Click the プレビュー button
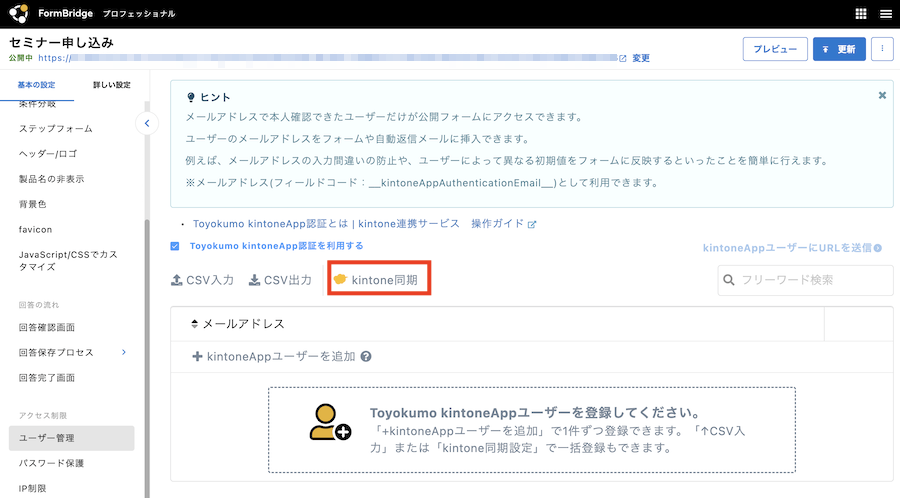900x498 pixels. (774, 49)
